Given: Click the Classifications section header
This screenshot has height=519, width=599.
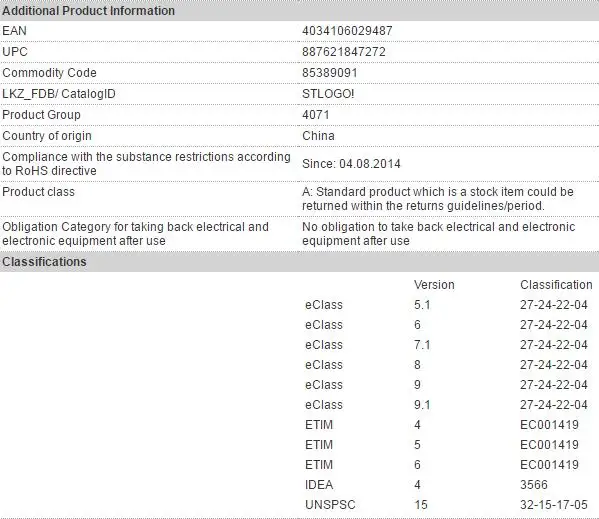Looking at the screenshot, I should (44, 262).
